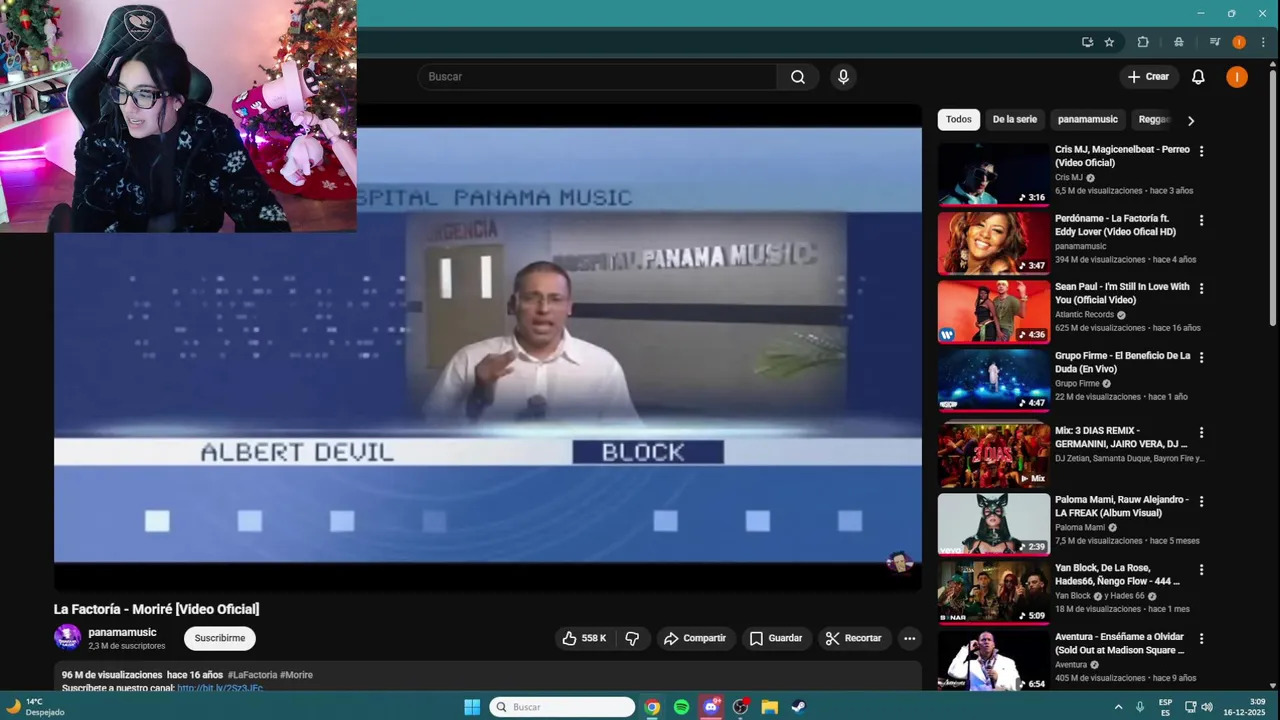This screenshot has height=720, width=1280.
Task: Open options menu for Perdóname video
Action: click(x=1201, y=220)
